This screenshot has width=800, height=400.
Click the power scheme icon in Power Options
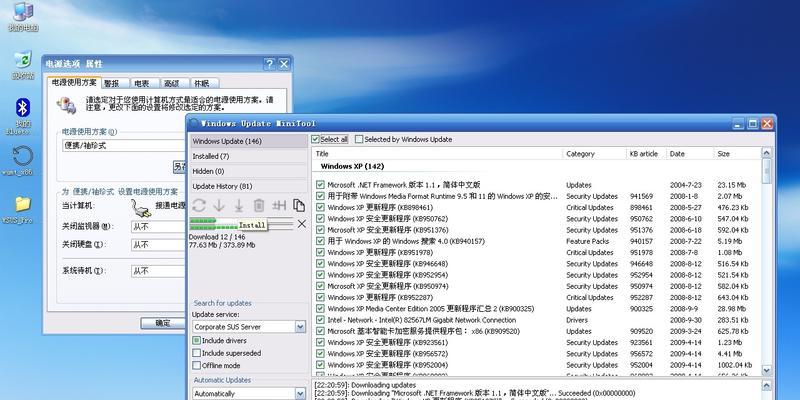point(67,104)
